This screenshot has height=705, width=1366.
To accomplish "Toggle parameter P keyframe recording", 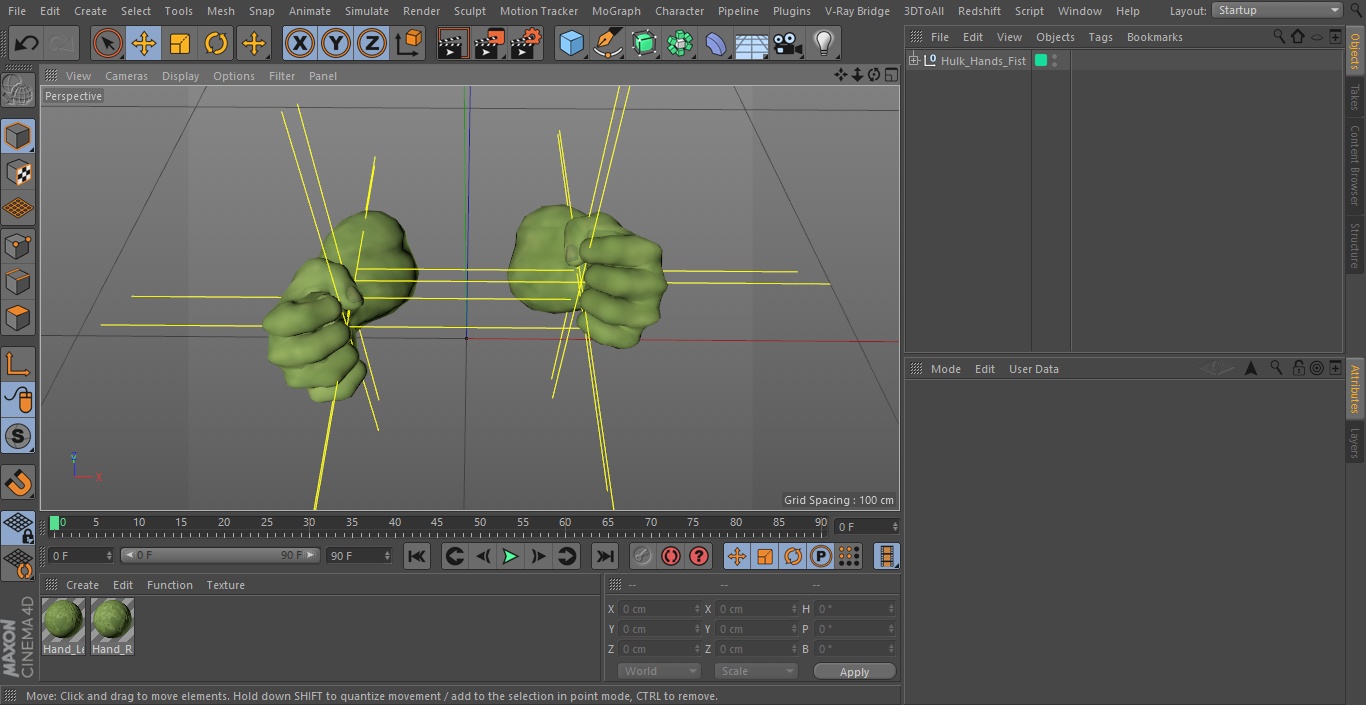I will [x=821, y=556].
